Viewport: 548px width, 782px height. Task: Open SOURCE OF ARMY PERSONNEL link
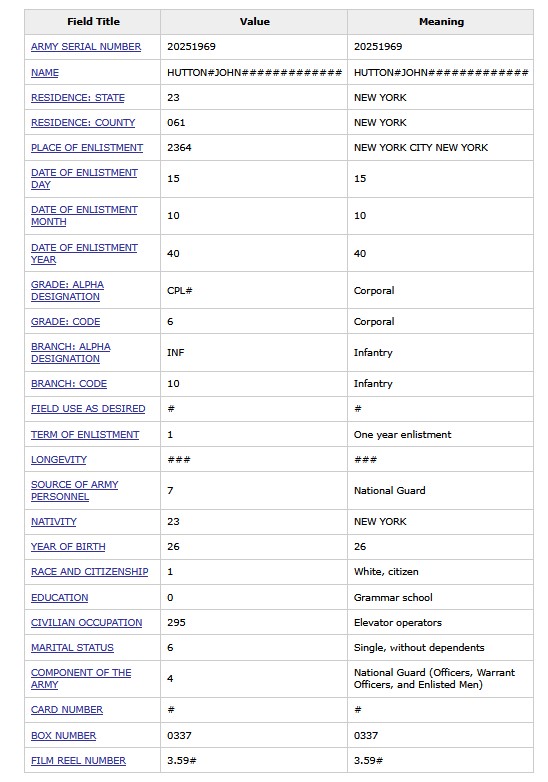(74, 490)
